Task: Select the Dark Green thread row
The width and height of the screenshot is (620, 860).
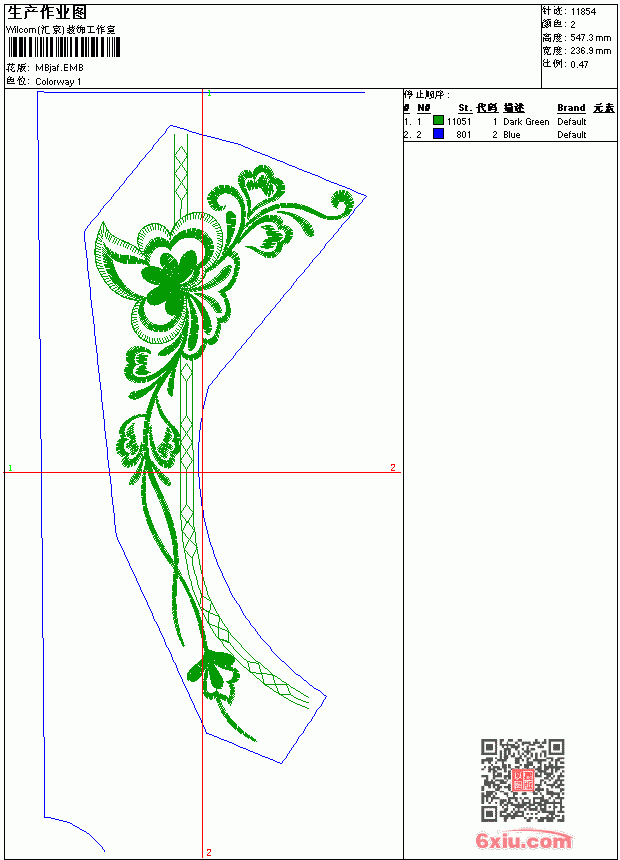Action: (x=510, y=121)
